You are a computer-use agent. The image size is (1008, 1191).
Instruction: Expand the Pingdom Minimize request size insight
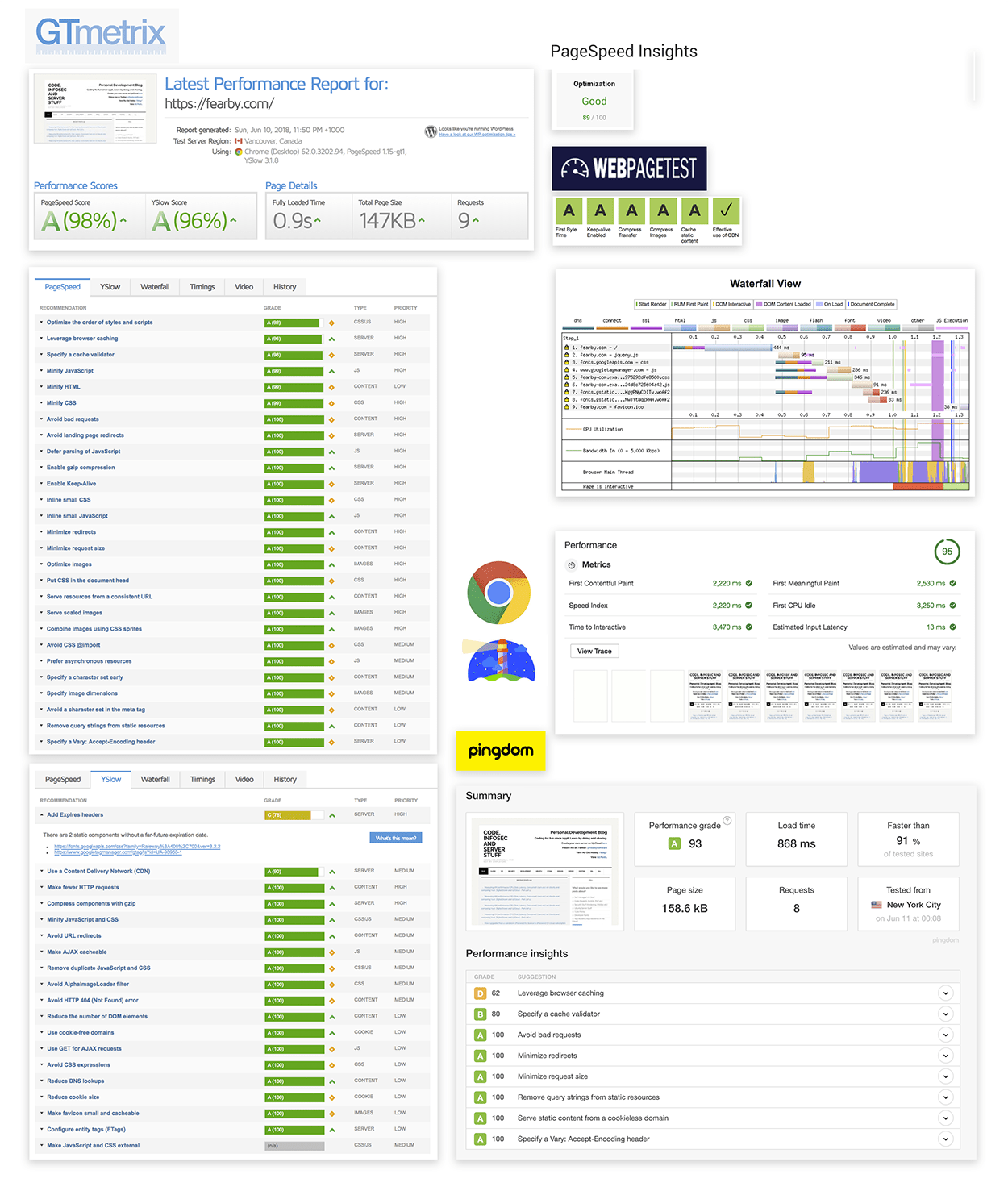coord(946,1076)
